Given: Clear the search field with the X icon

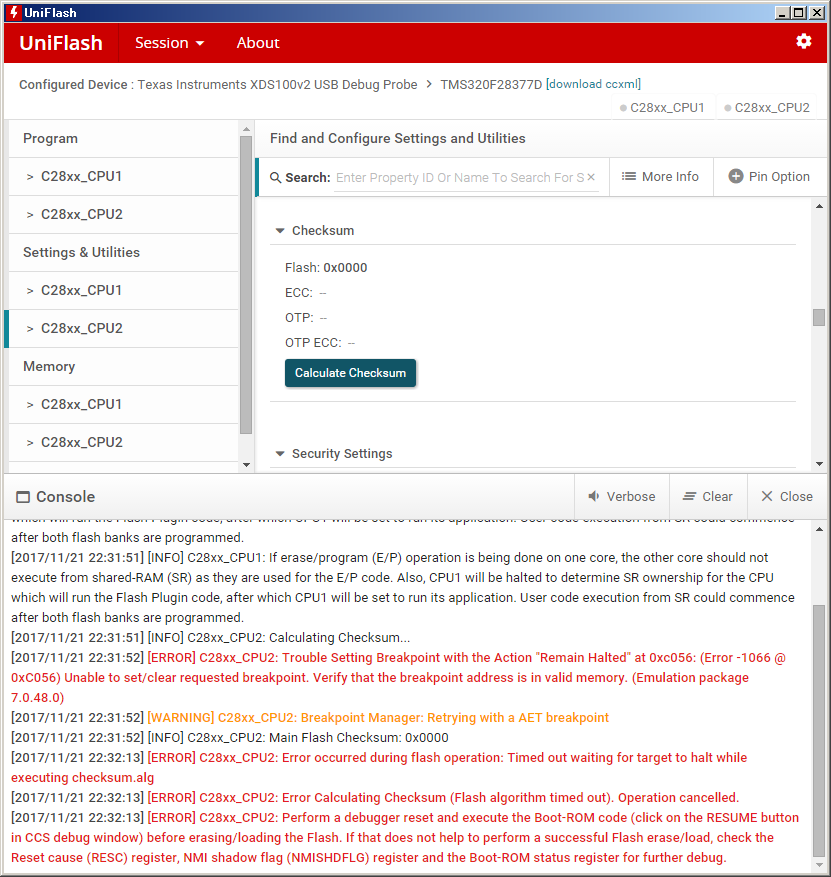Looking at the screenshot, I should pos(591,177).
